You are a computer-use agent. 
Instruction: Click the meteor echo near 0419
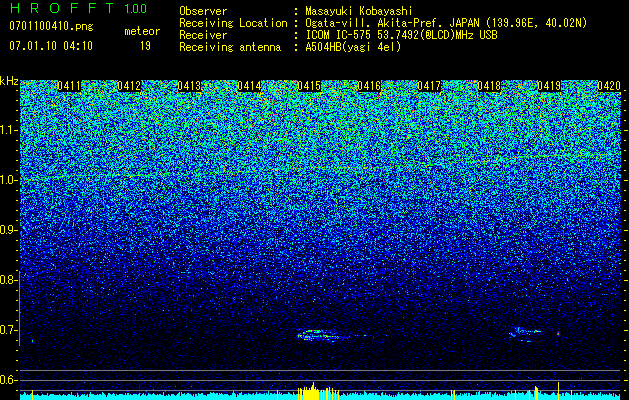(x=526, y=334)
